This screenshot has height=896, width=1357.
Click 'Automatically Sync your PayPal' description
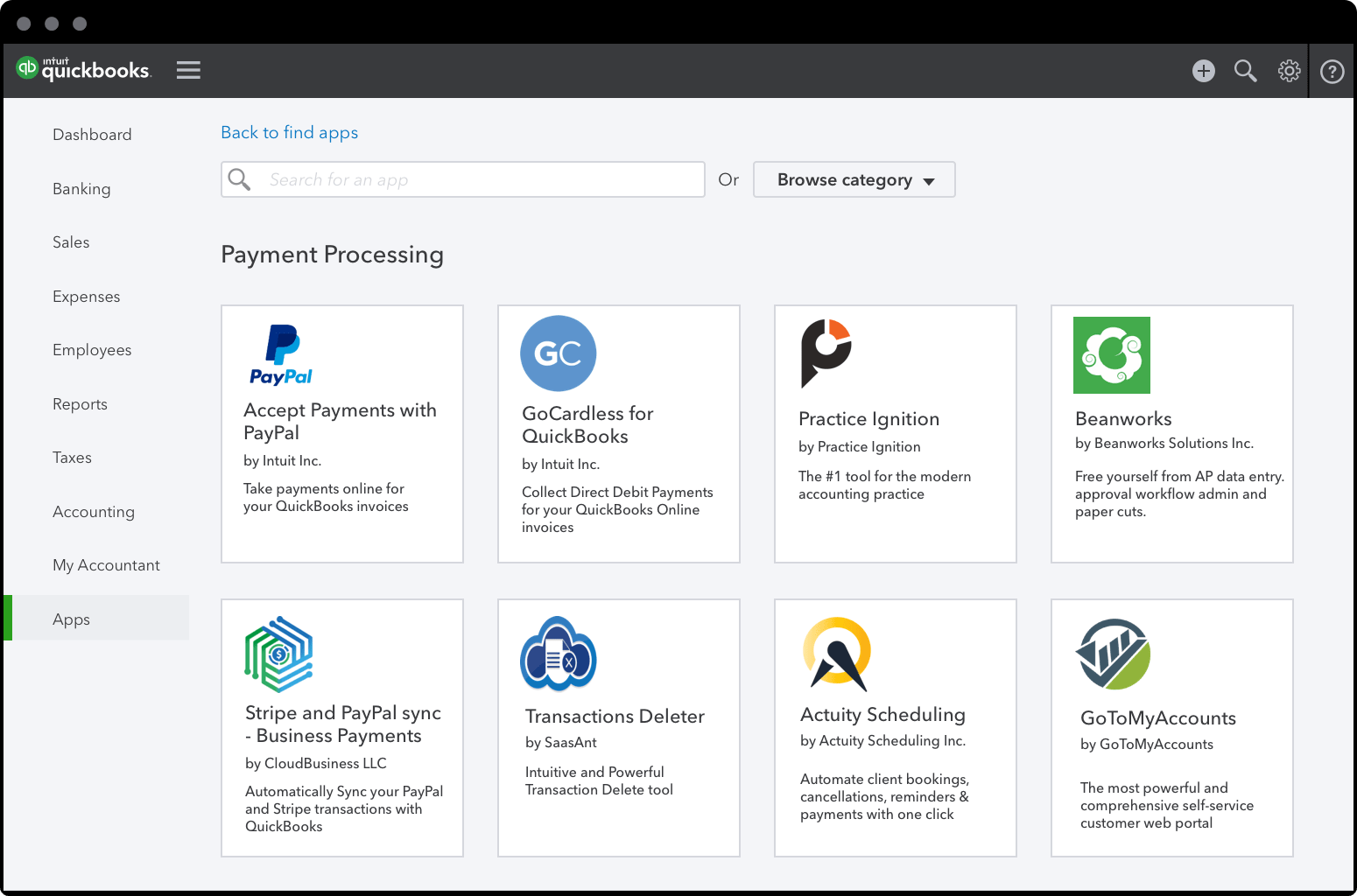point(344,809)
